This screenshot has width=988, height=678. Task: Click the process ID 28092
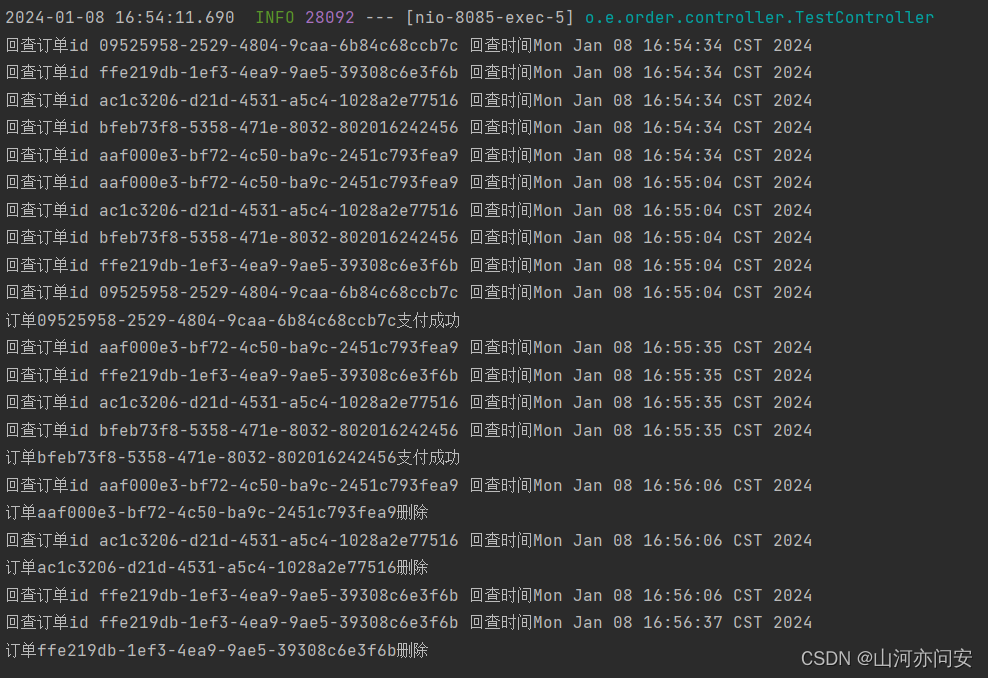click(x=330, y=18)
